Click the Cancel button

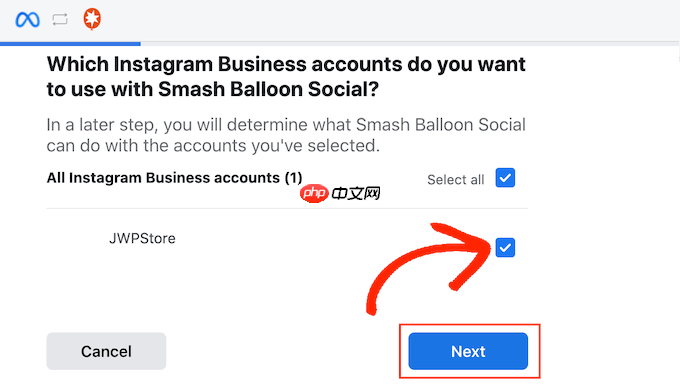[106, 351]
